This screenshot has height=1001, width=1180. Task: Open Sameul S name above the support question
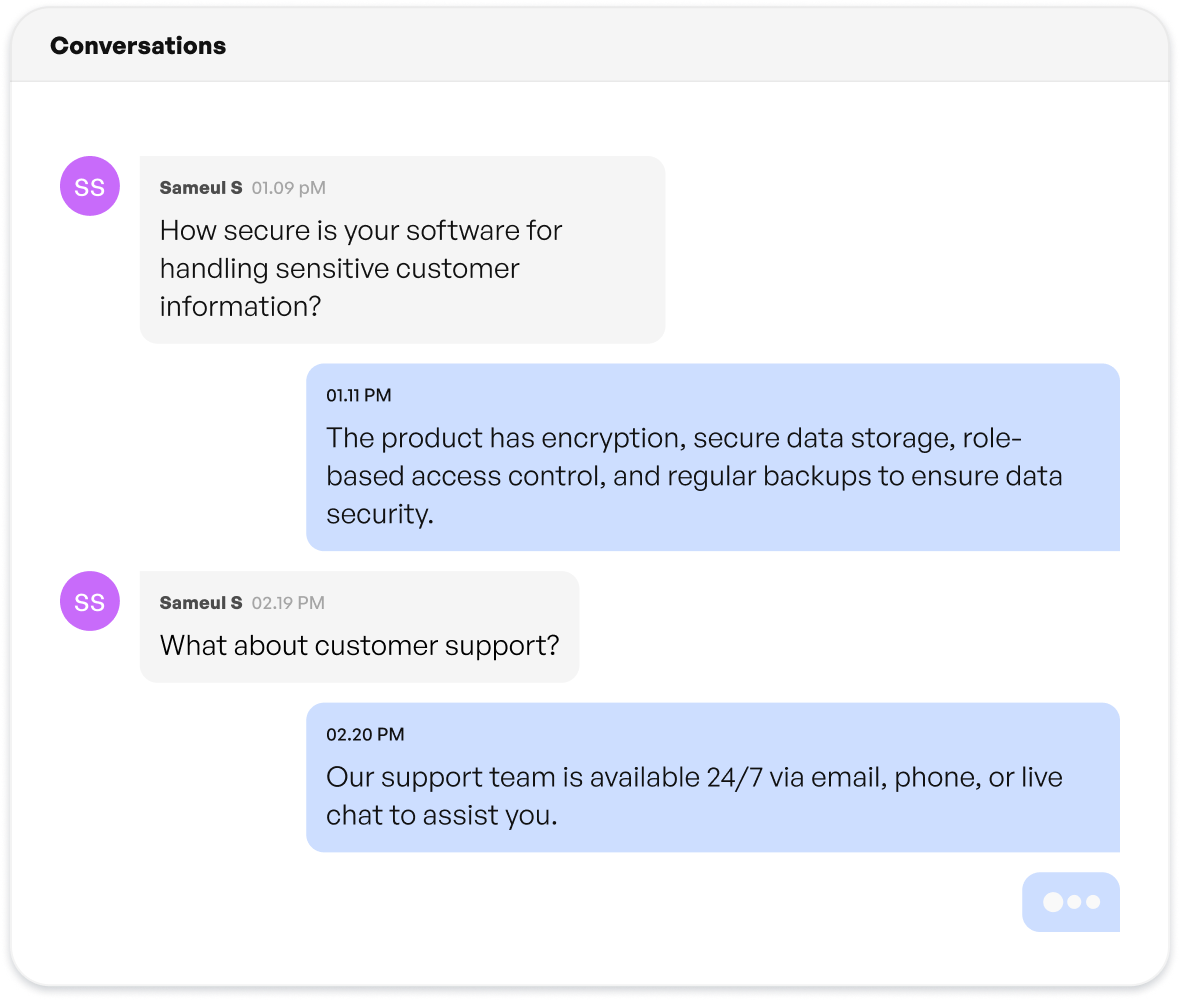(201, 603)
